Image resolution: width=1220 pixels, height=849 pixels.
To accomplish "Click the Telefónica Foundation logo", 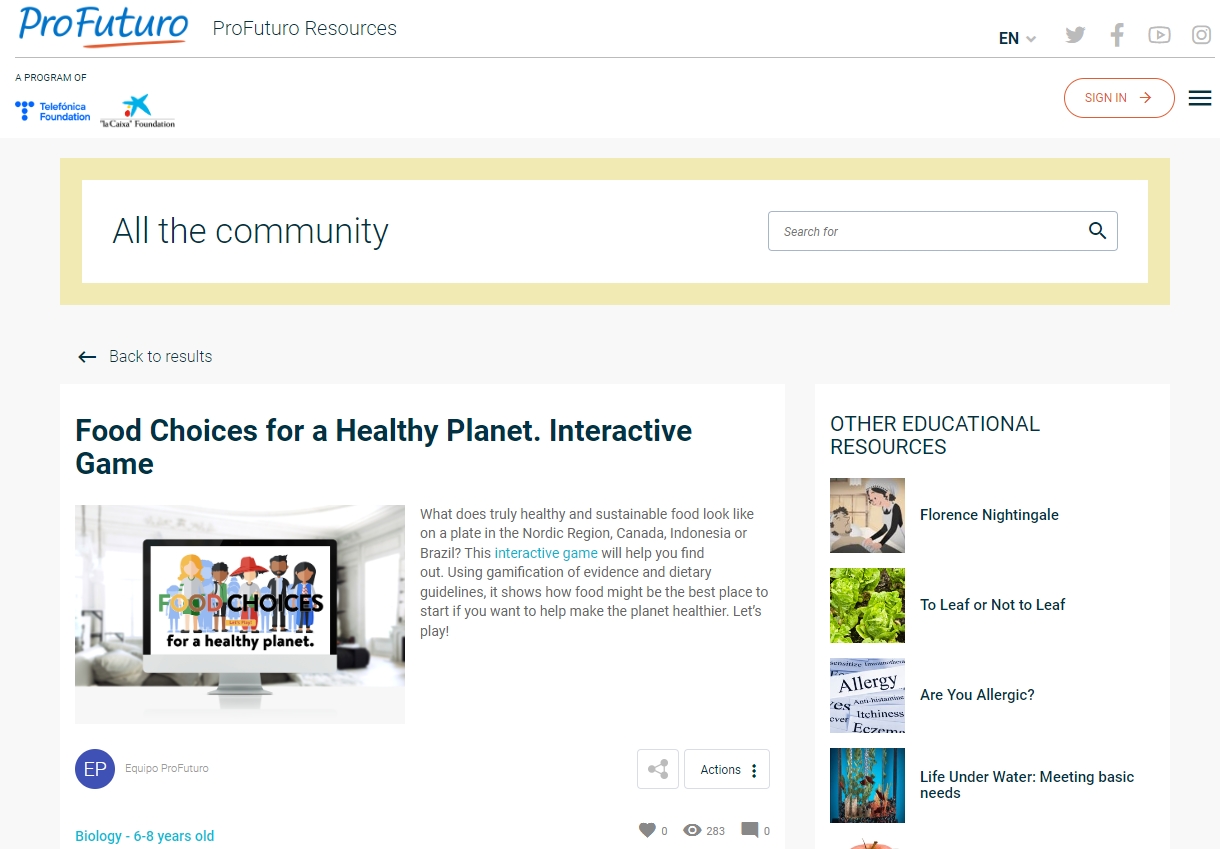I will (53, 111).
